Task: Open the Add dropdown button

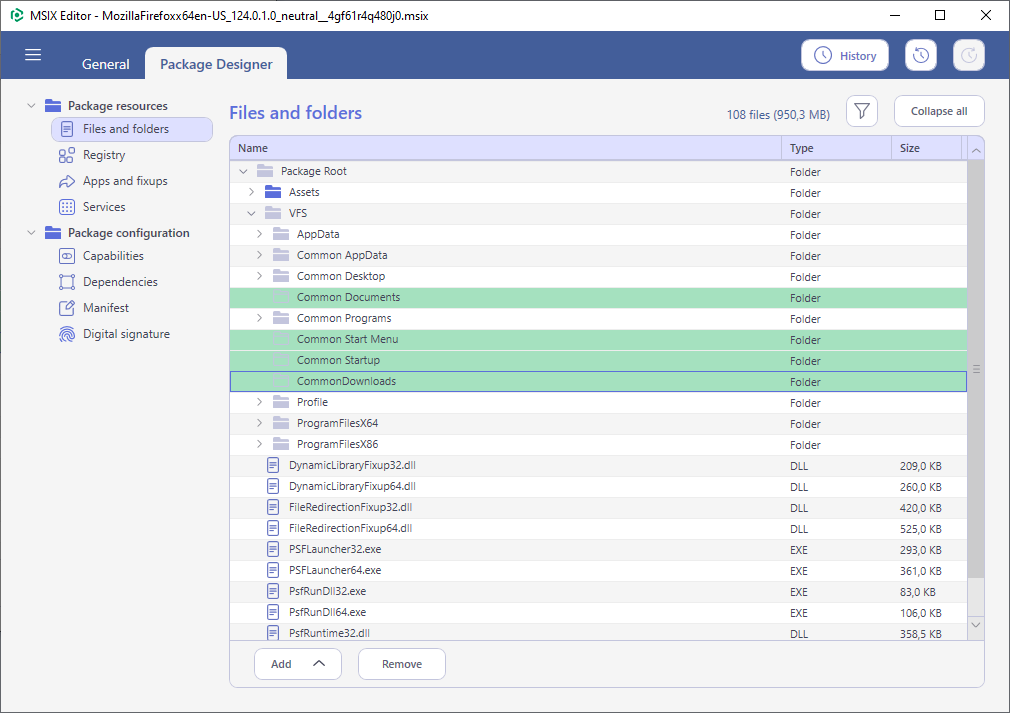Action: (x=298, y=664)
